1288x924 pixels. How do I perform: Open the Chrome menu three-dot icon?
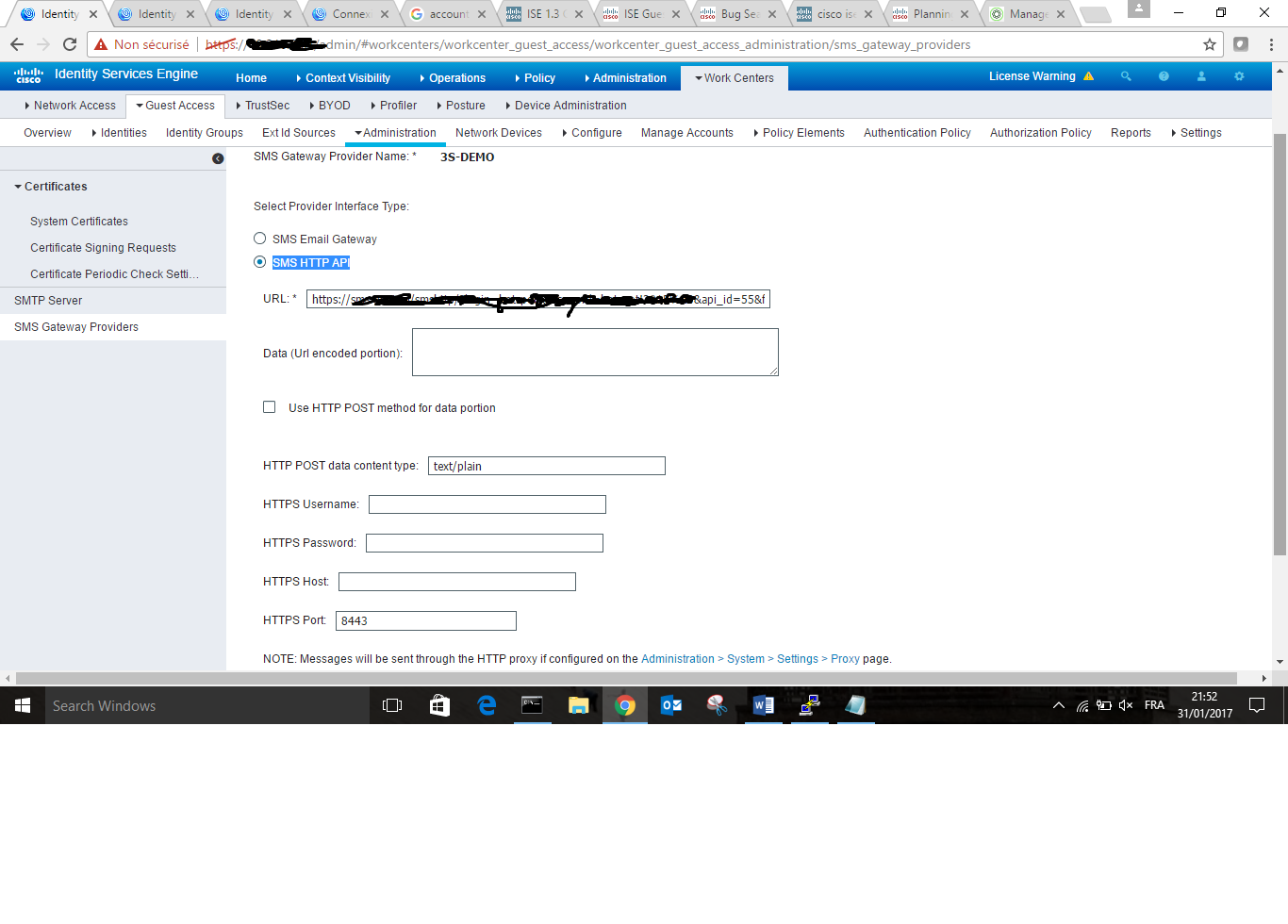(x=1271, y=44)
